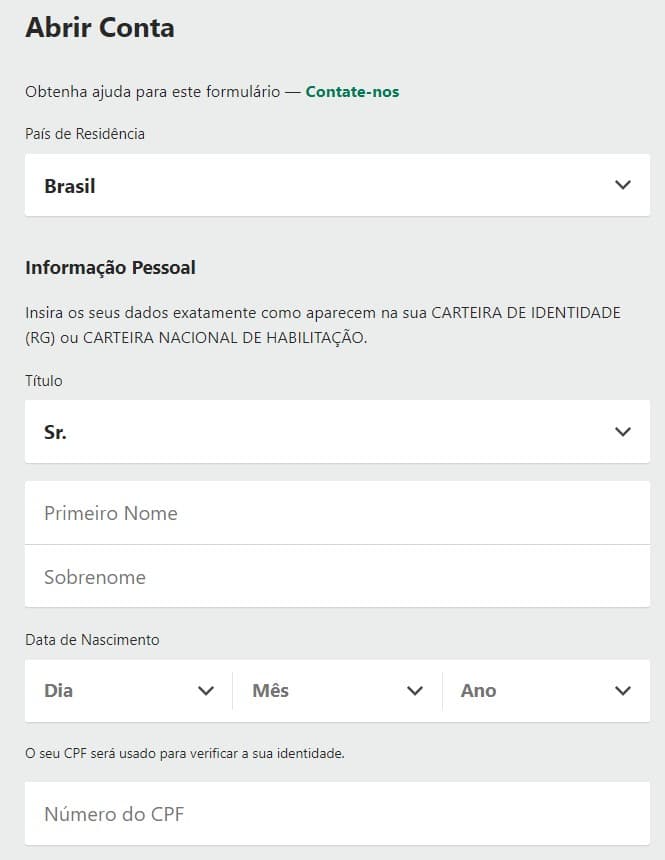The height and width of the screenshot is (860, 665).
Task: Follow the Contate-nos link
Action: point(352,92)
